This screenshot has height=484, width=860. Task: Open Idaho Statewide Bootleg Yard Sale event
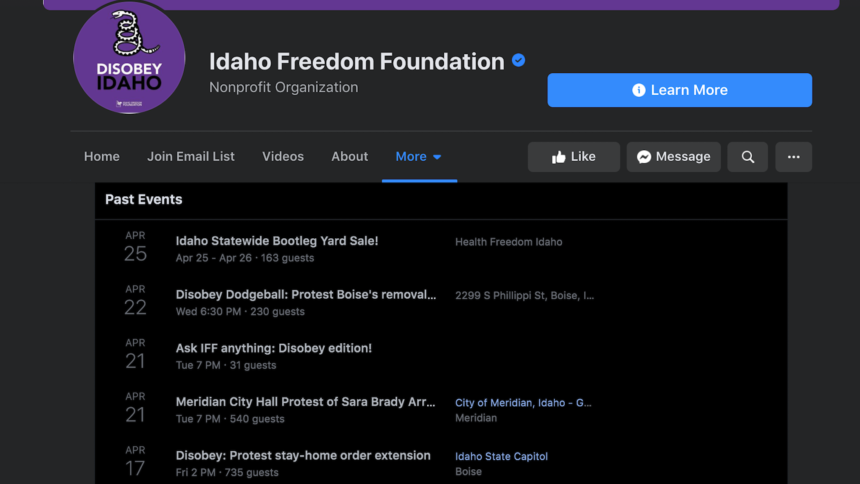pos(277,241)
